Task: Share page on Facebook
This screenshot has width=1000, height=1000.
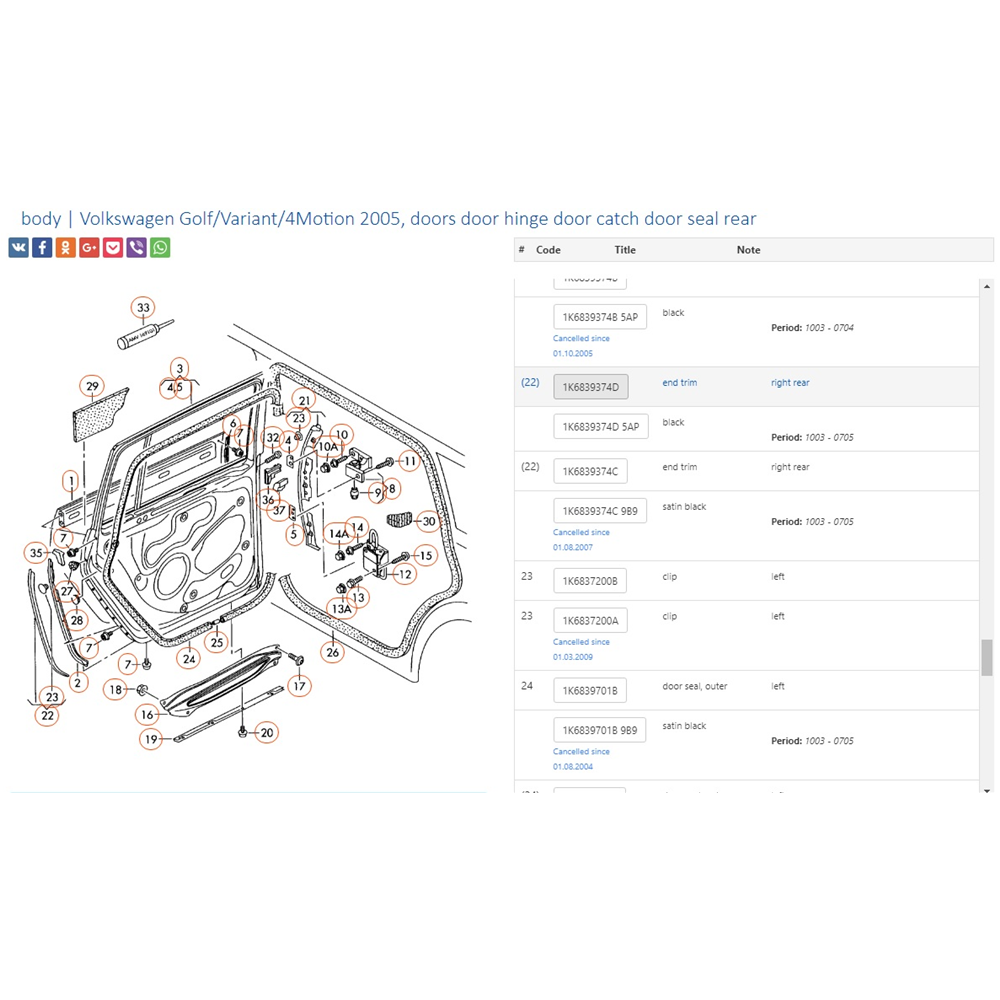Action: pyautogui.click(x=42, y=248)
